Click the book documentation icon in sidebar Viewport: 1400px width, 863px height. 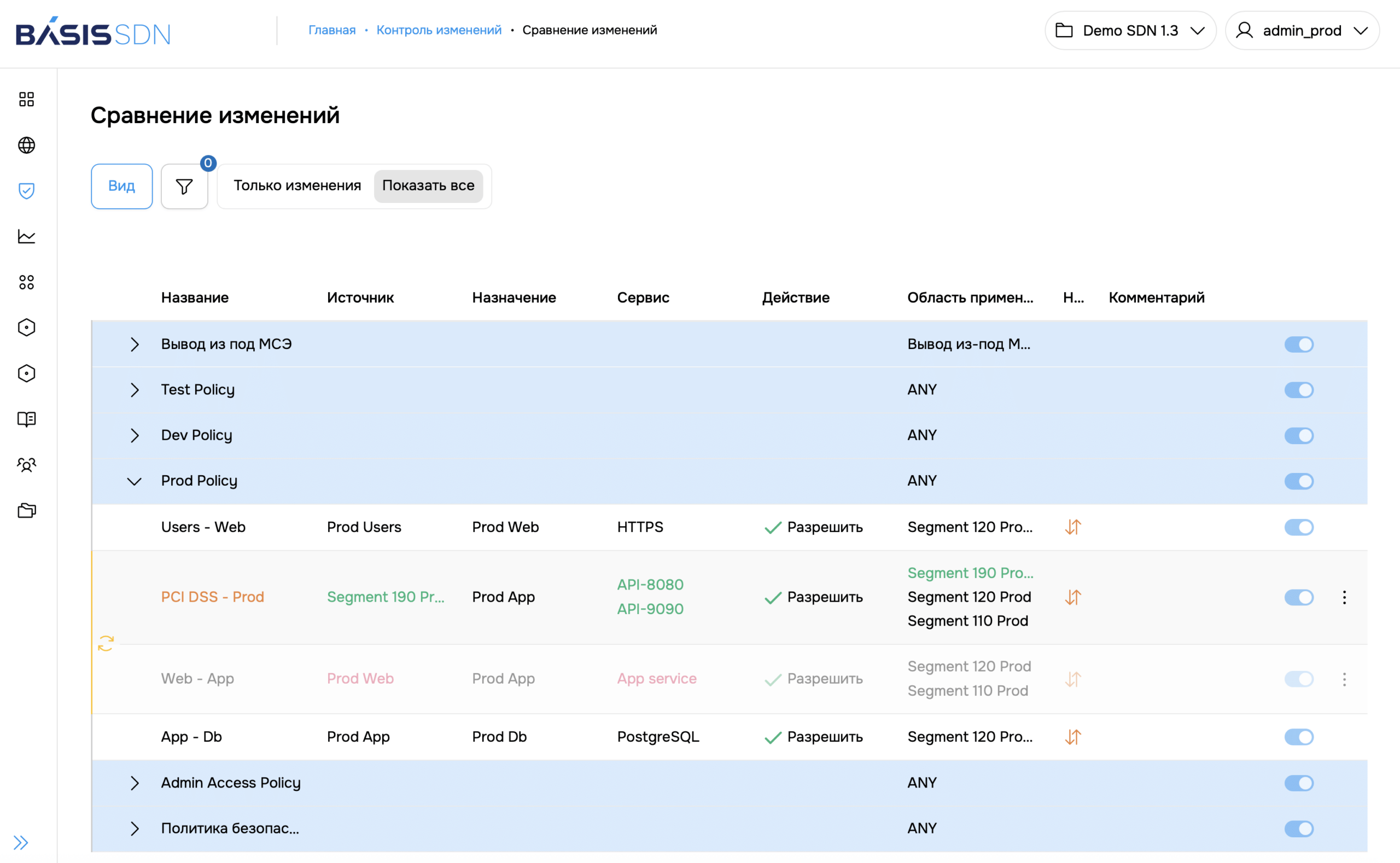pyautogui.click(x=26, y=419)
